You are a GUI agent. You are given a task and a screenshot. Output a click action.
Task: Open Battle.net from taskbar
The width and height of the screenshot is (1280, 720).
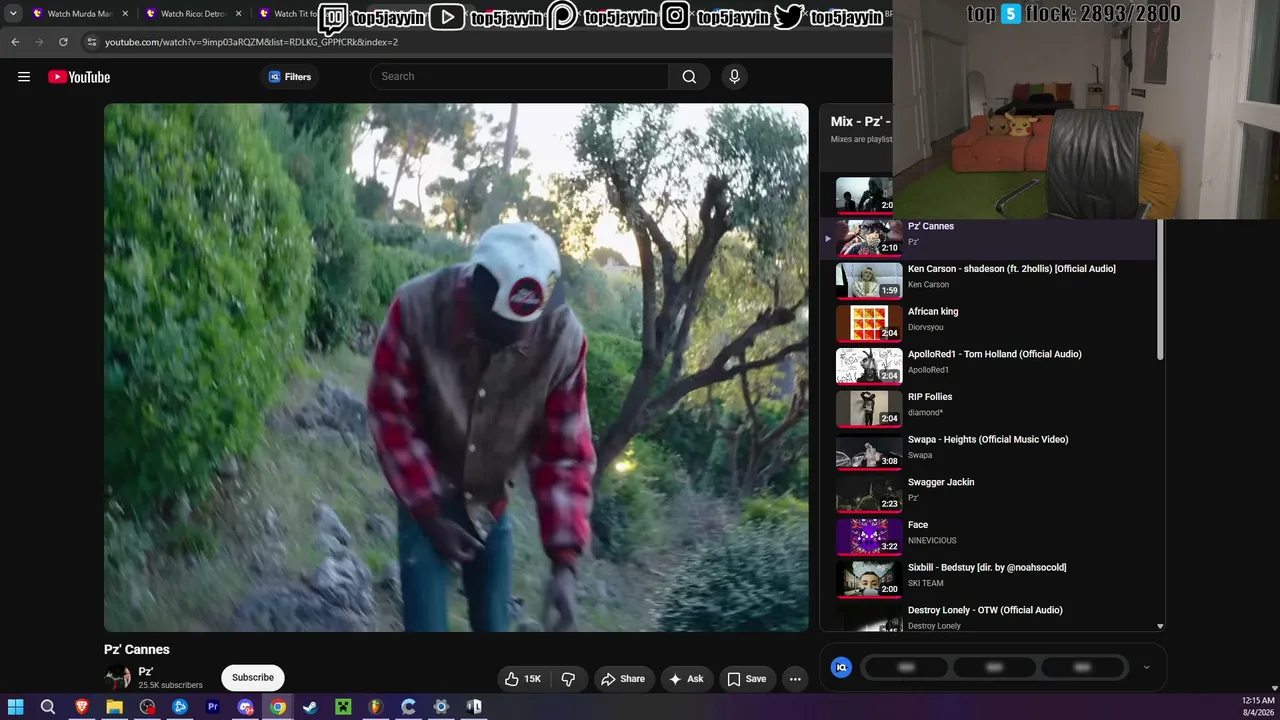coord(180,707)
